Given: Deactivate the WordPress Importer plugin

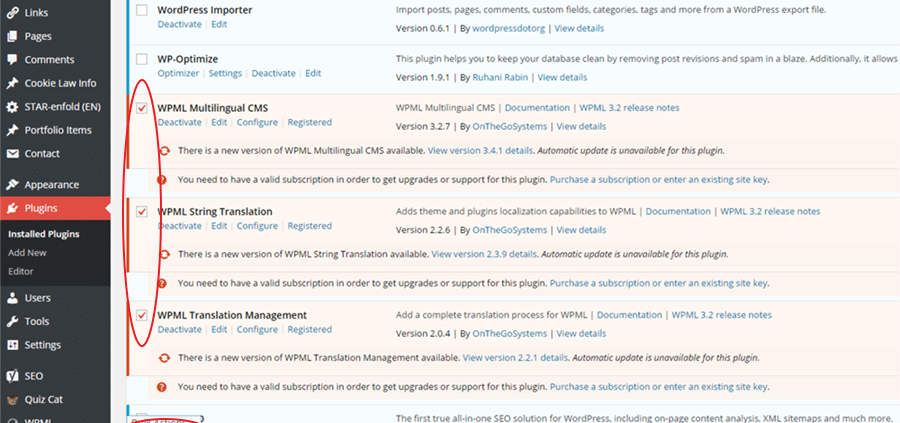Looking at the screenshot, I should (180, 24).
